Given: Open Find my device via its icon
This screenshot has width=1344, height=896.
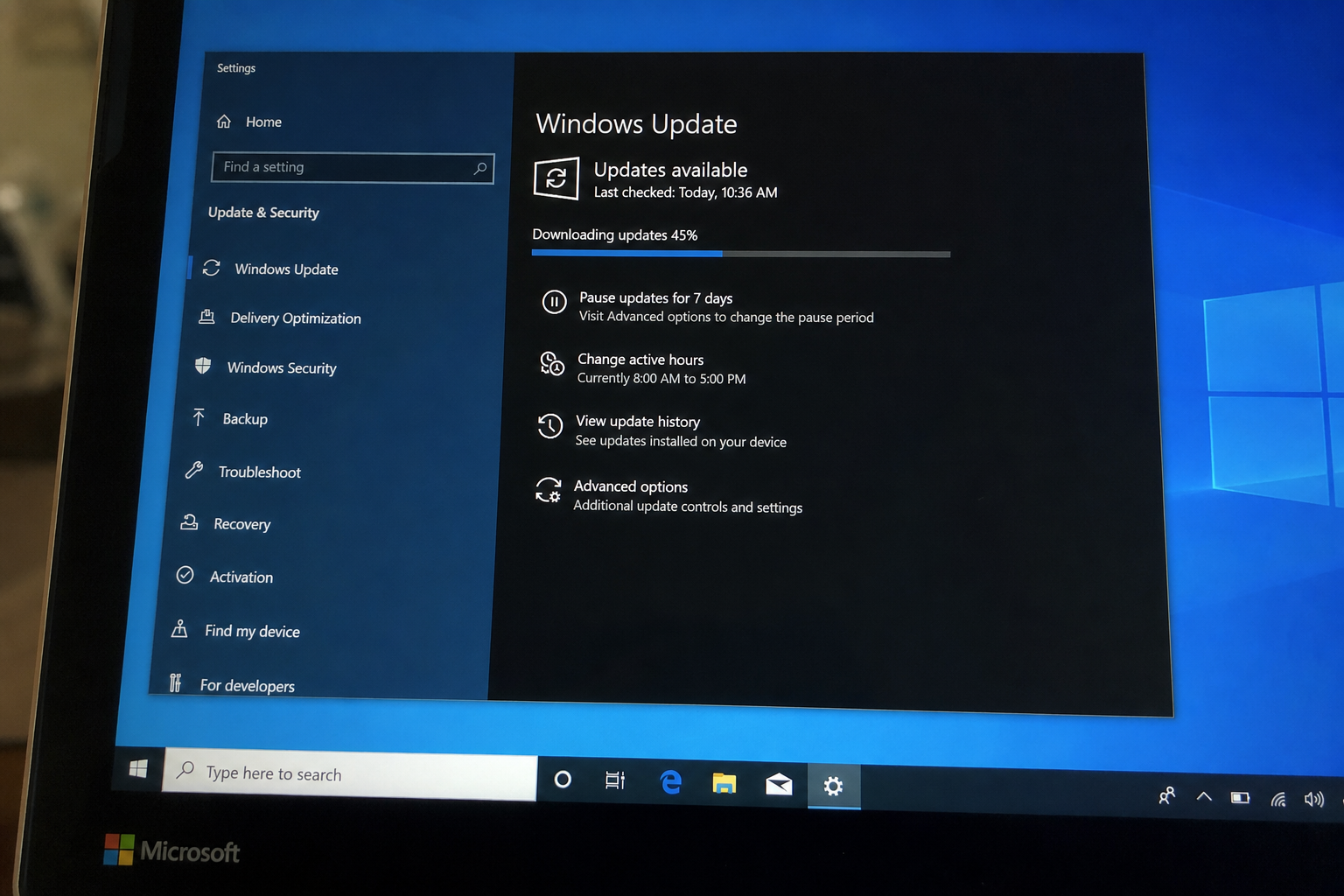Looking at the screenshot, I should (x=179, y=628).
